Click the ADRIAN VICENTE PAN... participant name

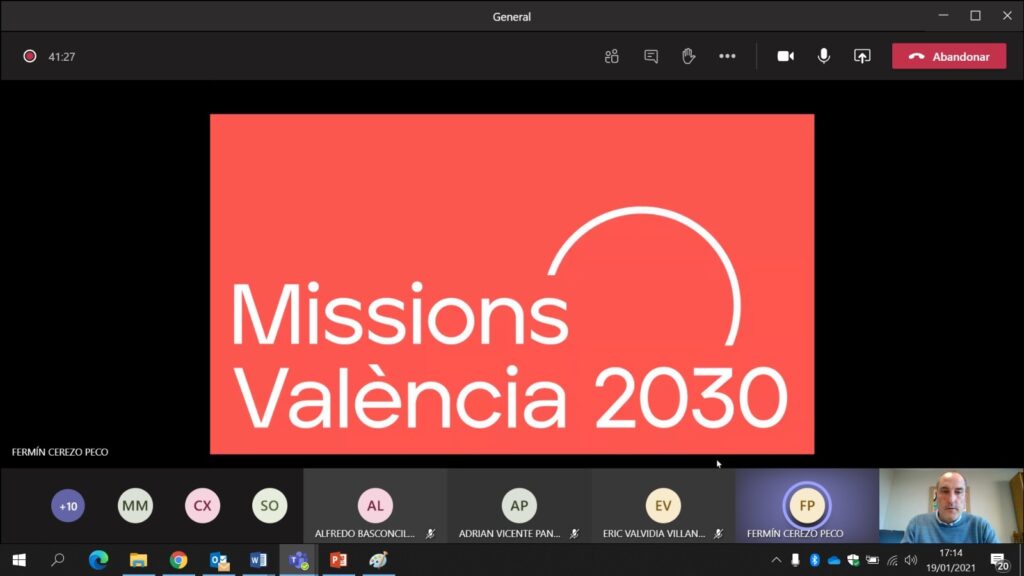(x=509, y=534)
